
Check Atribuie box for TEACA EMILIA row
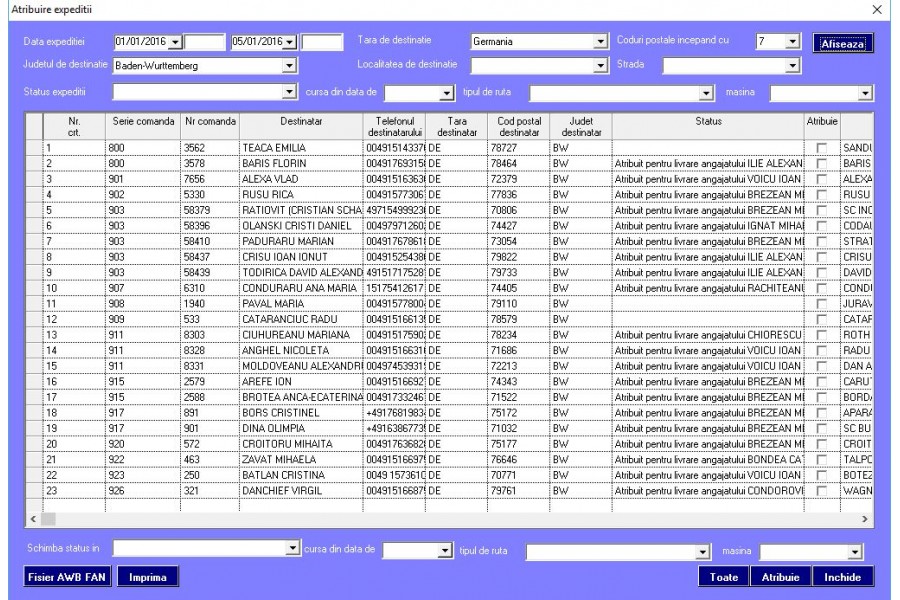pos(822,148)
